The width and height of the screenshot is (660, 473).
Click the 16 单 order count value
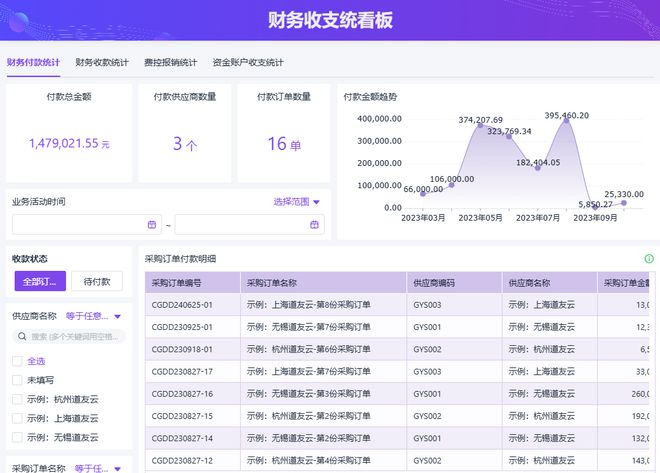click(285, 144)
